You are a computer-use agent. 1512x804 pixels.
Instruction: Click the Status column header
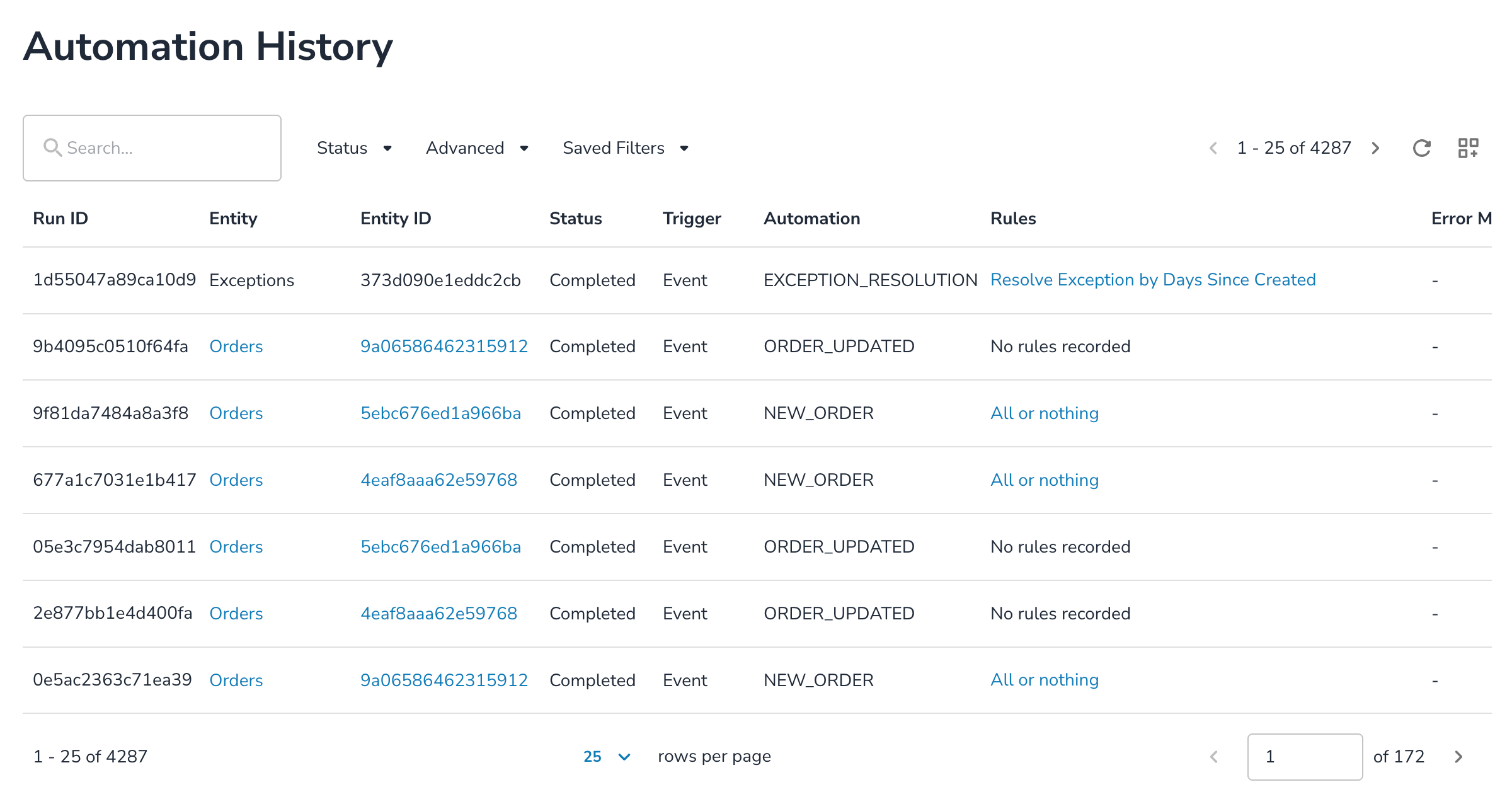[x=576, y=219]
